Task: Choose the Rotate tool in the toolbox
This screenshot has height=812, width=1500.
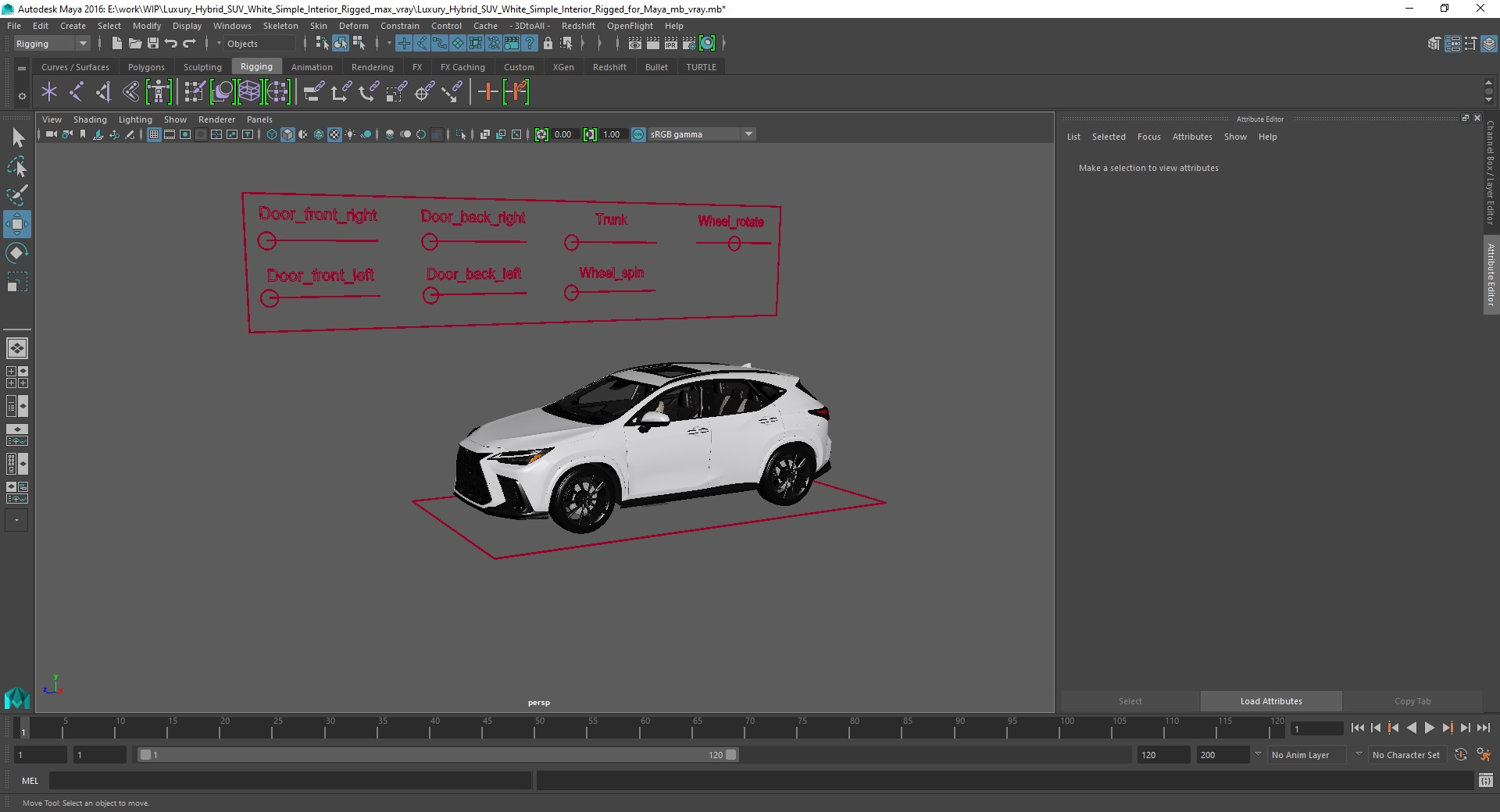Action: pyautogui.click(x=17, y=253)
